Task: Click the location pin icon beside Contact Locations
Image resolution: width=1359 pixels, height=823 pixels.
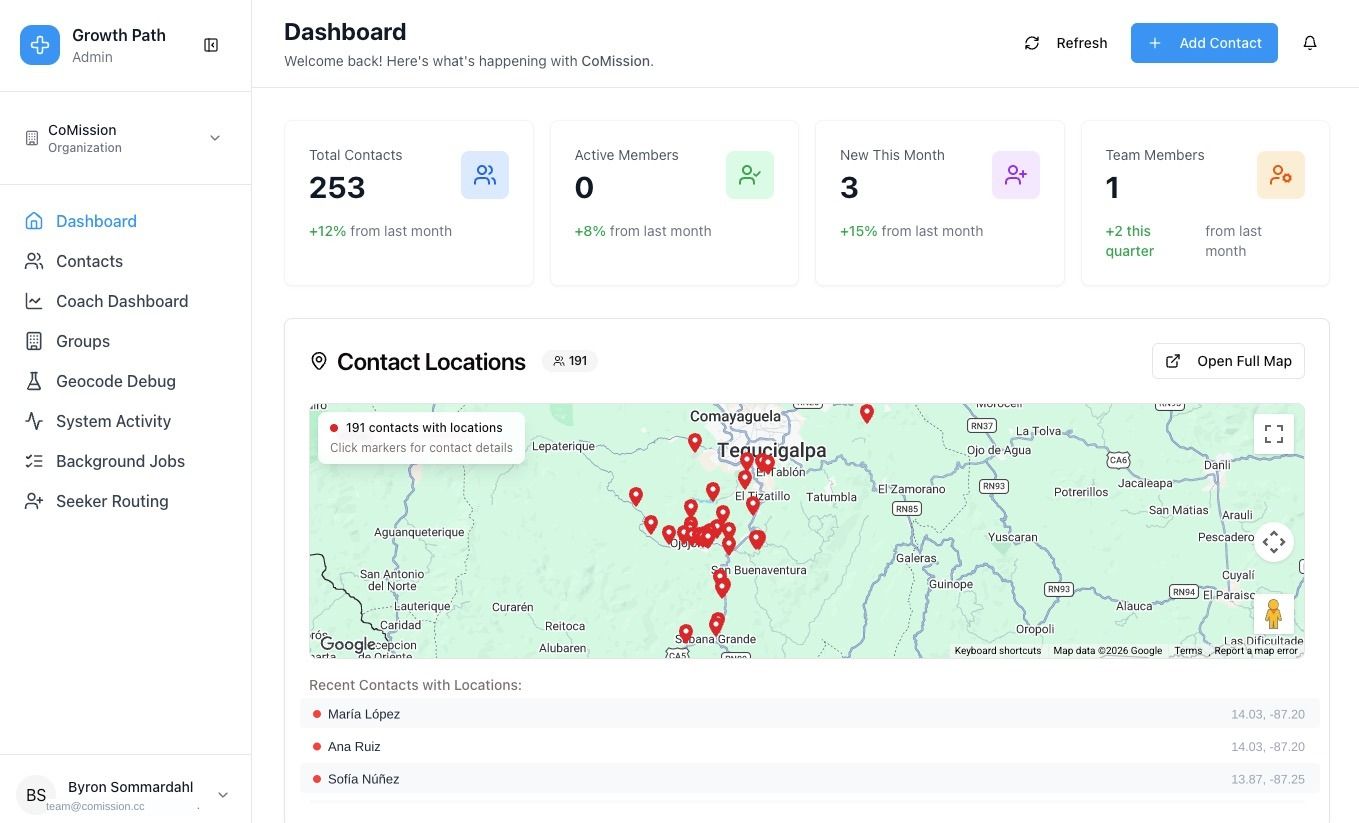Action: (319, 361)
